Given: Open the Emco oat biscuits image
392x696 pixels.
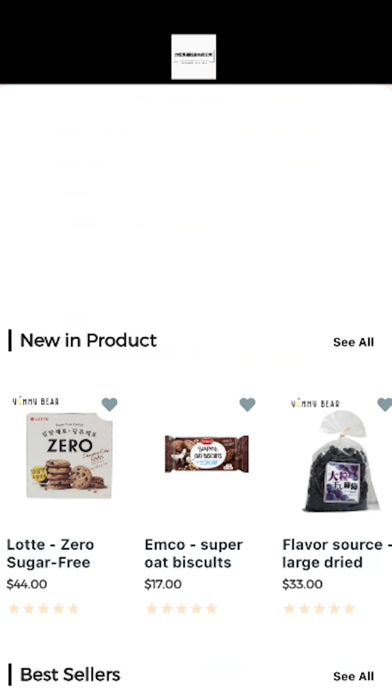Looking at the screenshot, I should [x=207, y=454].
